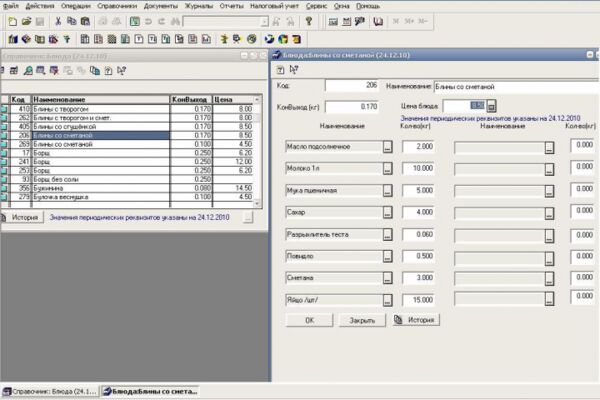
Task: Click the Open folder toolbar icon
Action: 26,21
